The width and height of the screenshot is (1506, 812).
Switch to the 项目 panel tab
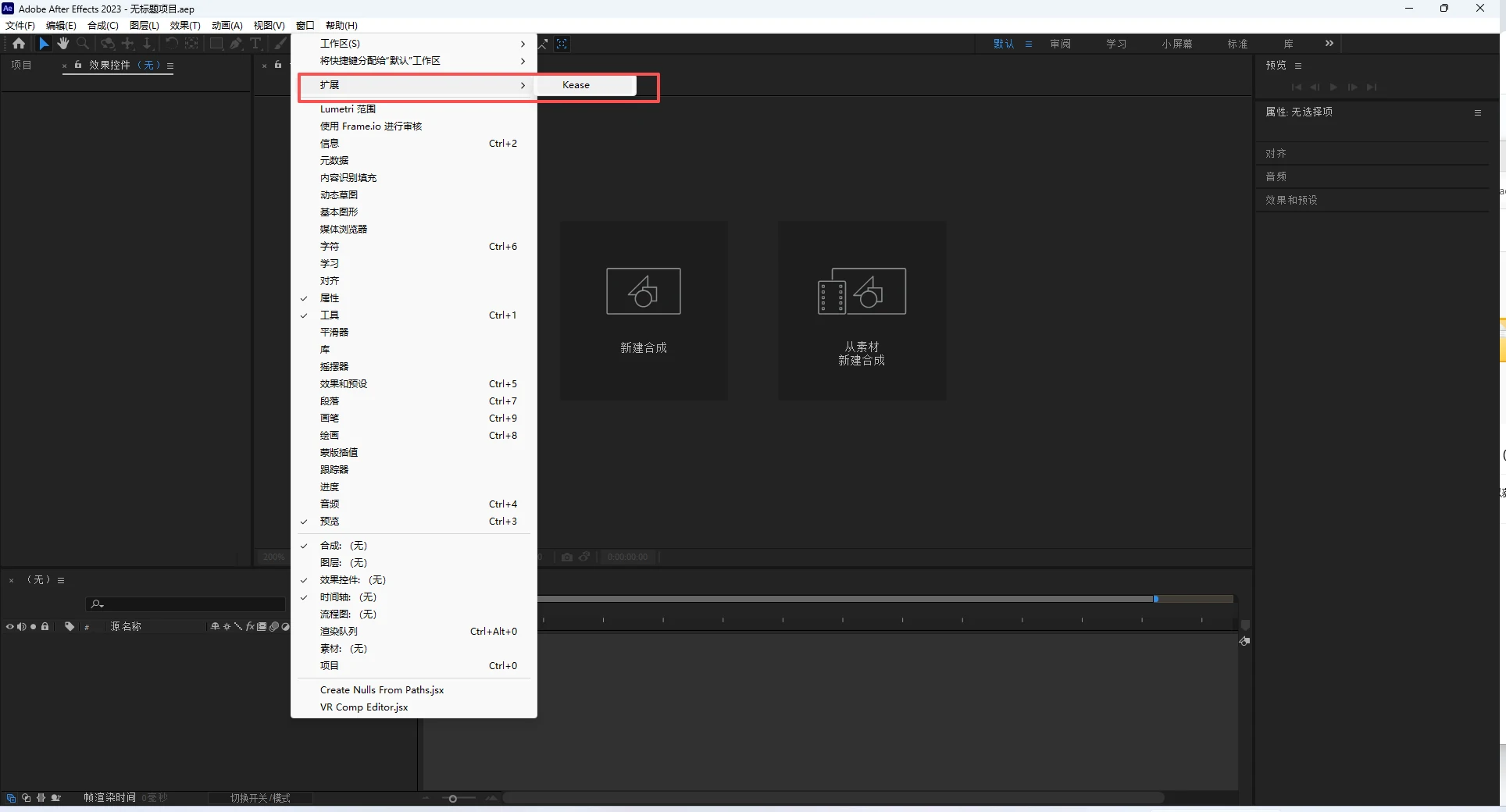(21, 65)
